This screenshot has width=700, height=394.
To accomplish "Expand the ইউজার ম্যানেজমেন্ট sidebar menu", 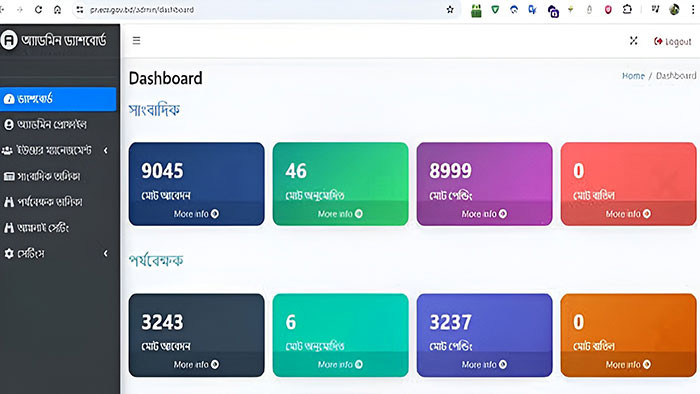I will [58, 150].
